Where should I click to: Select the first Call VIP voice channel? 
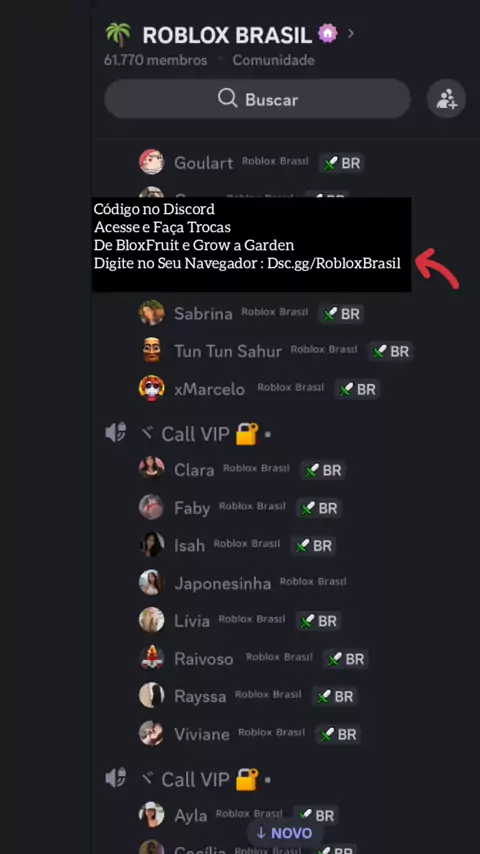pos(189,434)
